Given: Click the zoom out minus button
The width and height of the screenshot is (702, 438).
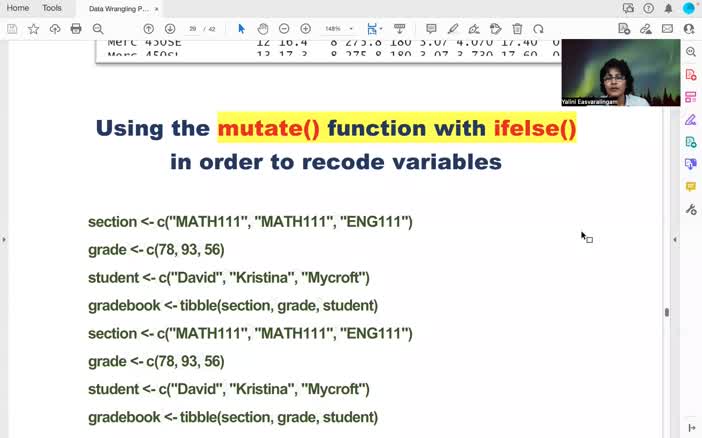Looking at the screenshot, I should pos(284,29).
